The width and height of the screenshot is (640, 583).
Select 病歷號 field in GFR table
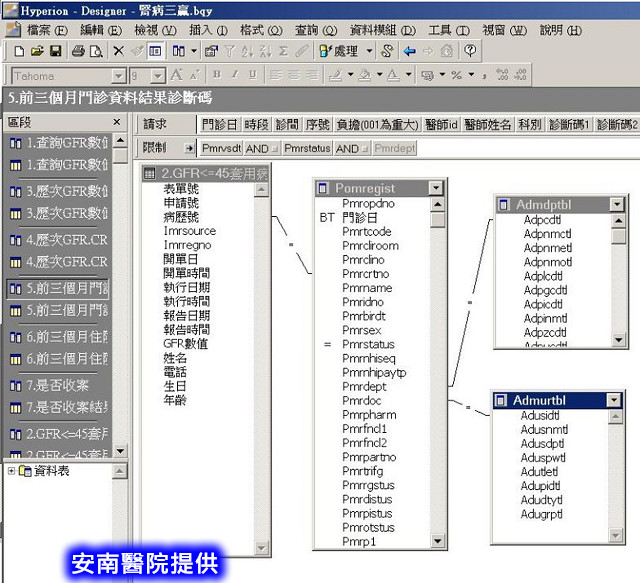click(181, 217)
